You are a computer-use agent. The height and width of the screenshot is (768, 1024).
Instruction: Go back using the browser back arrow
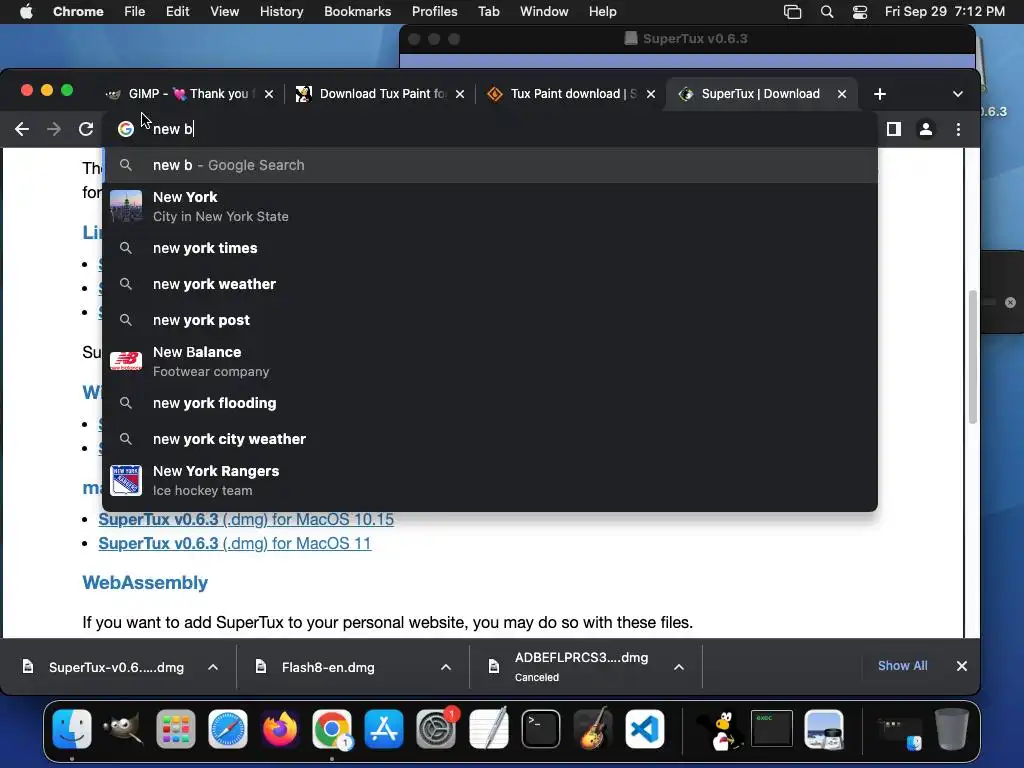[22, 129]
